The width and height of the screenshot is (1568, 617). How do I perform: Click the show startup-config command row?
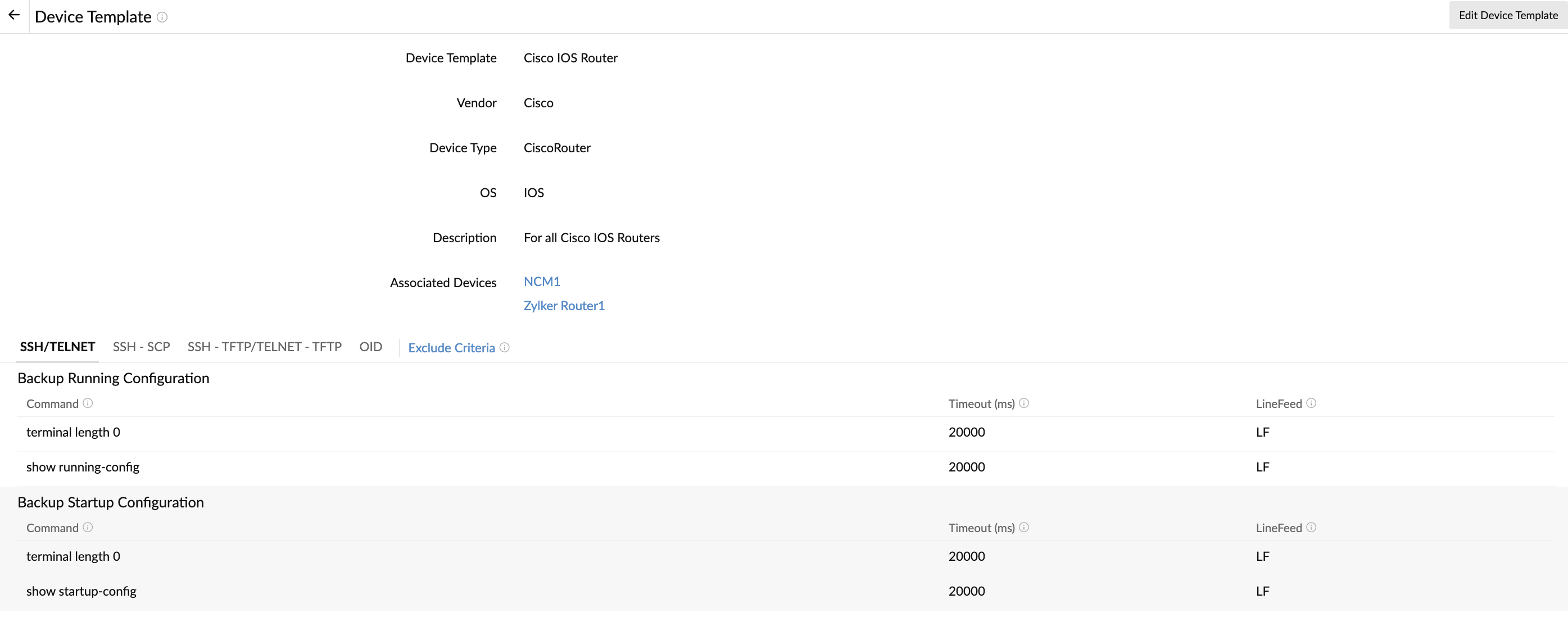[81, 592]
